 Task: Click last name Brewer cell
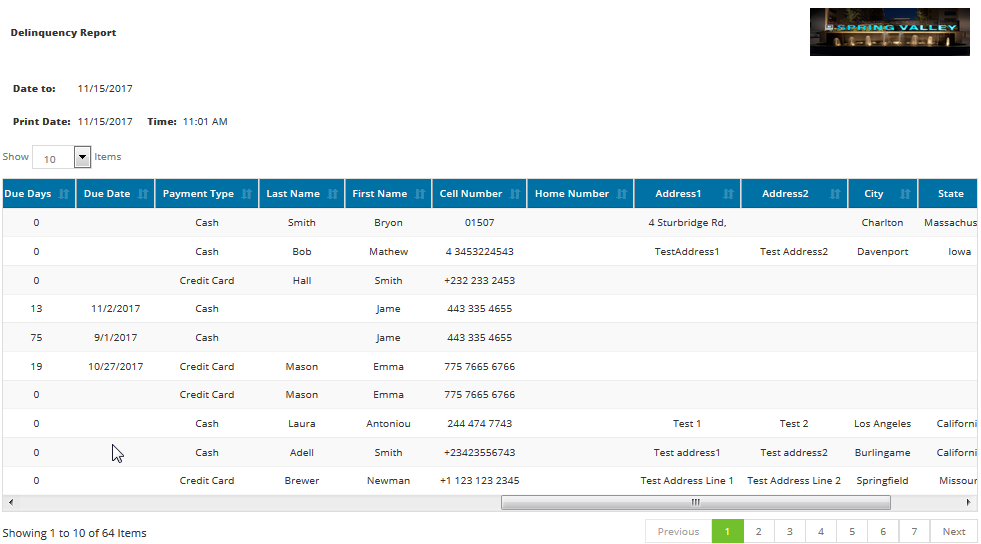coord(302,481)
